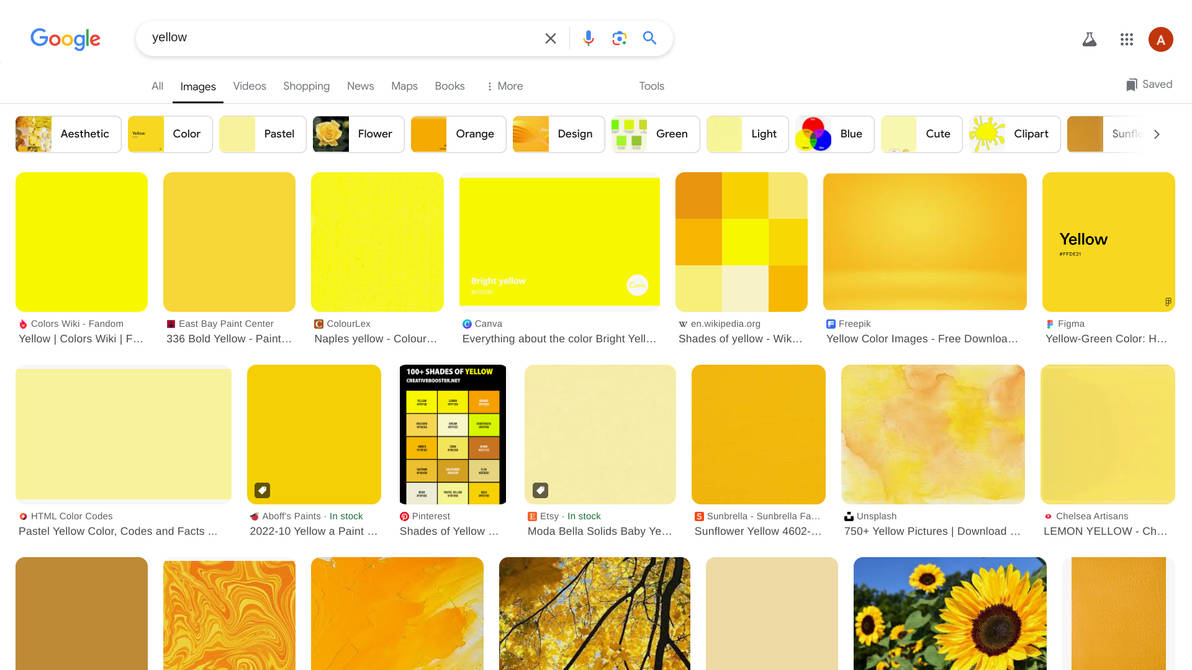Select the Blue suggestion chip
This screenshot has height=670, width=1192.
coord(835,134)
